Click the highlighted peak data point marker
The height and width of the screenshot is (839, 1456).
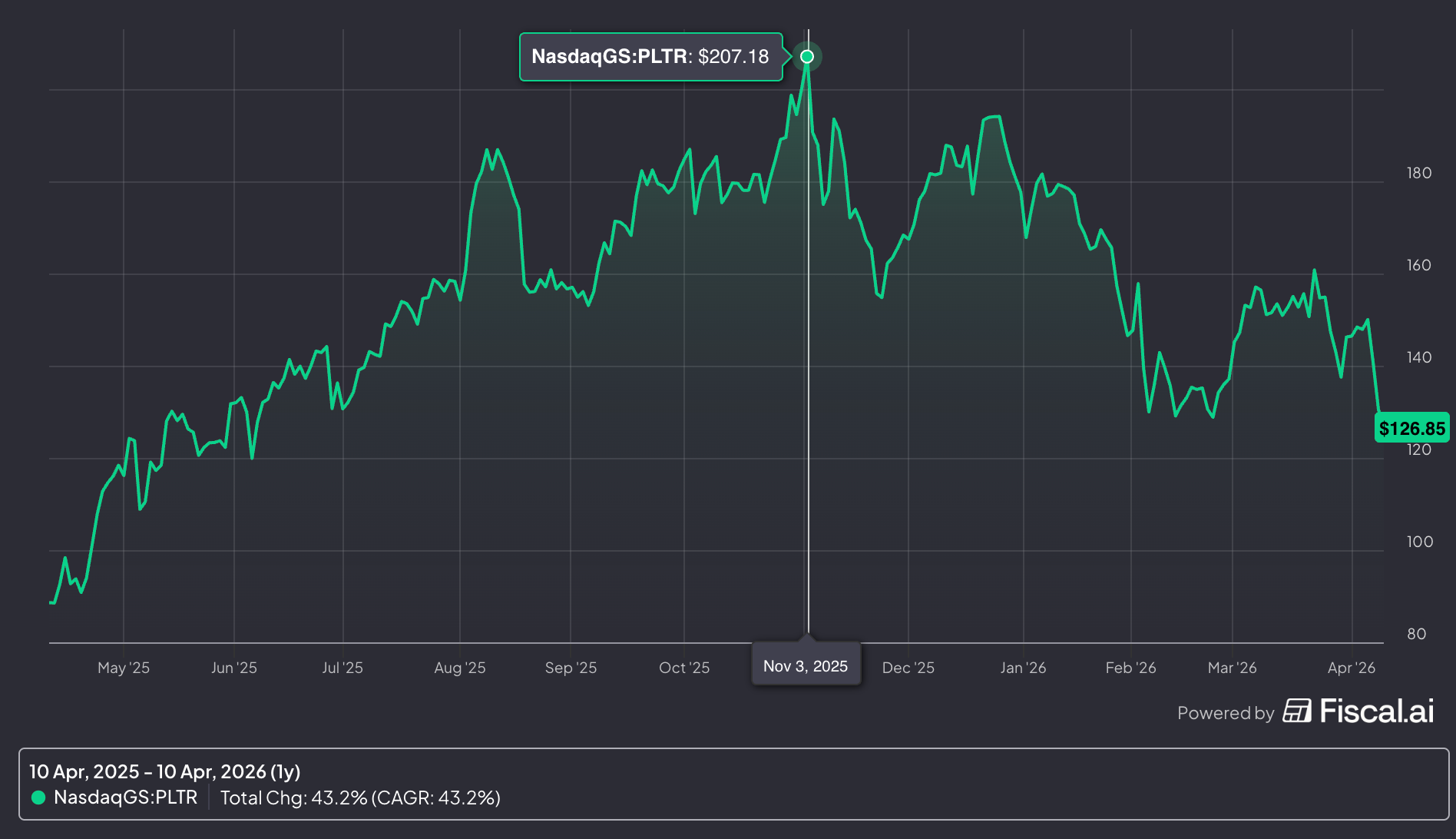pyautogui.click(x=807, y=56)
